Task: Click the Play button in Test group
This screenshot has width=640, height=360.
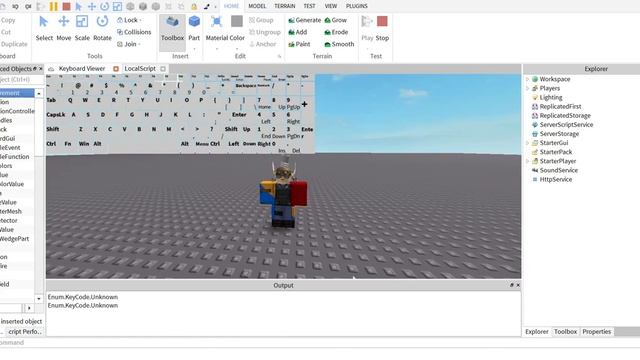Action: pos(367,28)
